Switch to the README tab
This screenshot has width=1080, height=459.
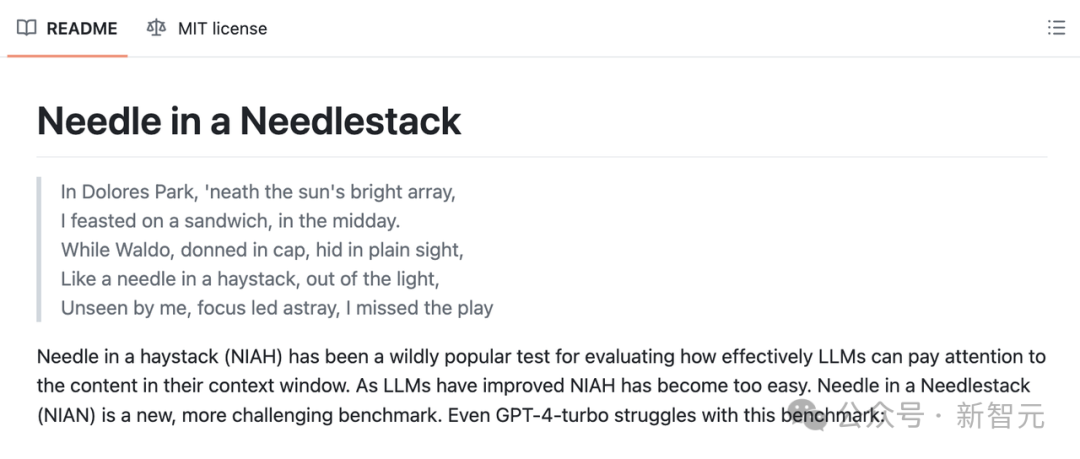coord(68,28)
